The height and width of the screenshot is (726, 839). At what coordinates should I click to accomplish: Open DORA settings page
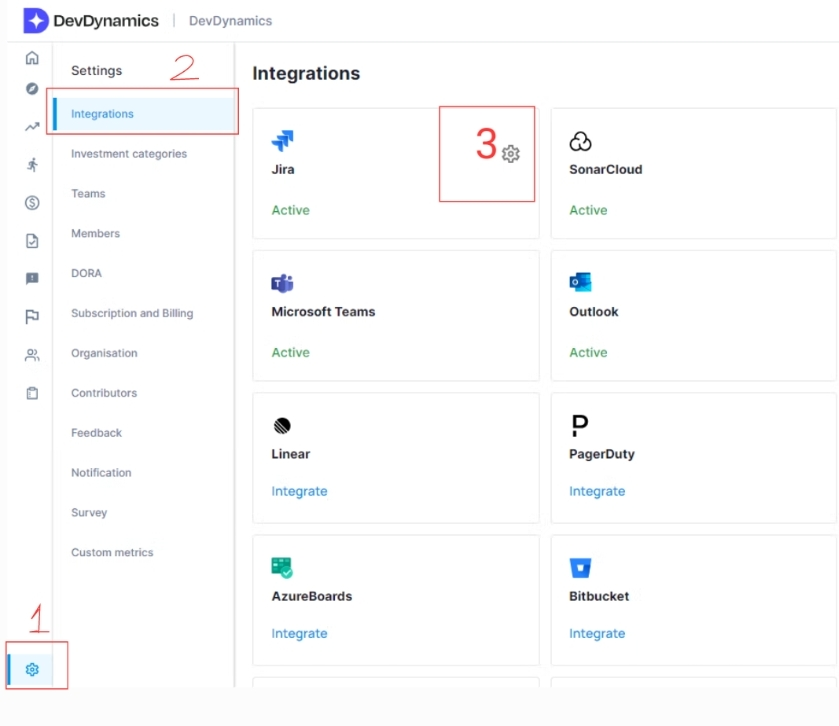point(86,273)
